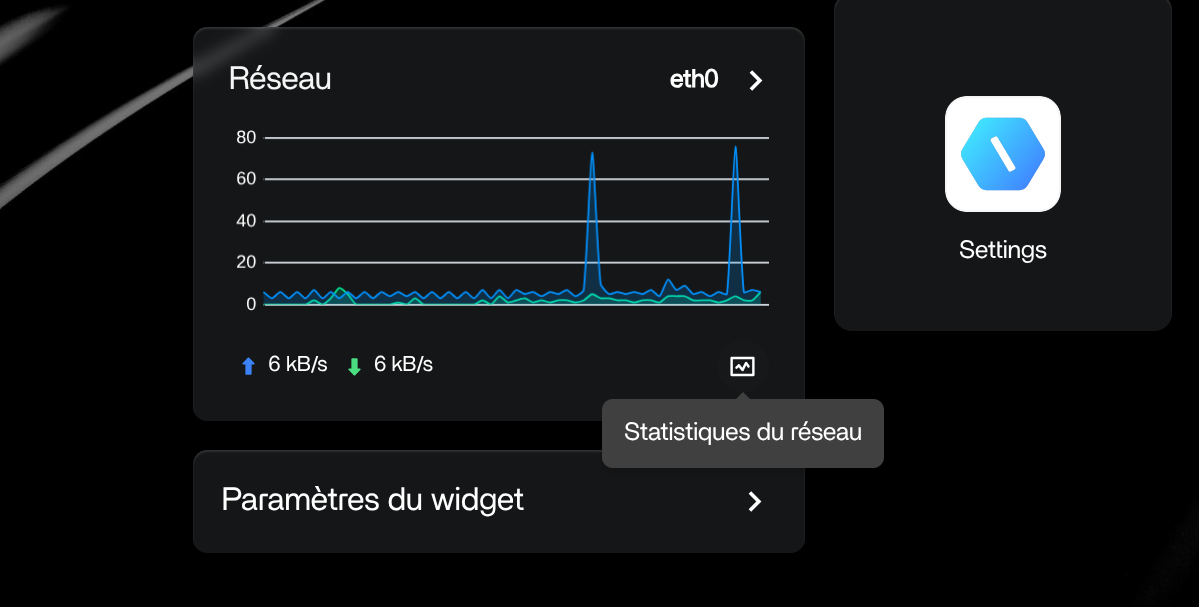1199x607 pixels.
Task: Click the blue upload arrow icon
Action: tap(249, 366)
